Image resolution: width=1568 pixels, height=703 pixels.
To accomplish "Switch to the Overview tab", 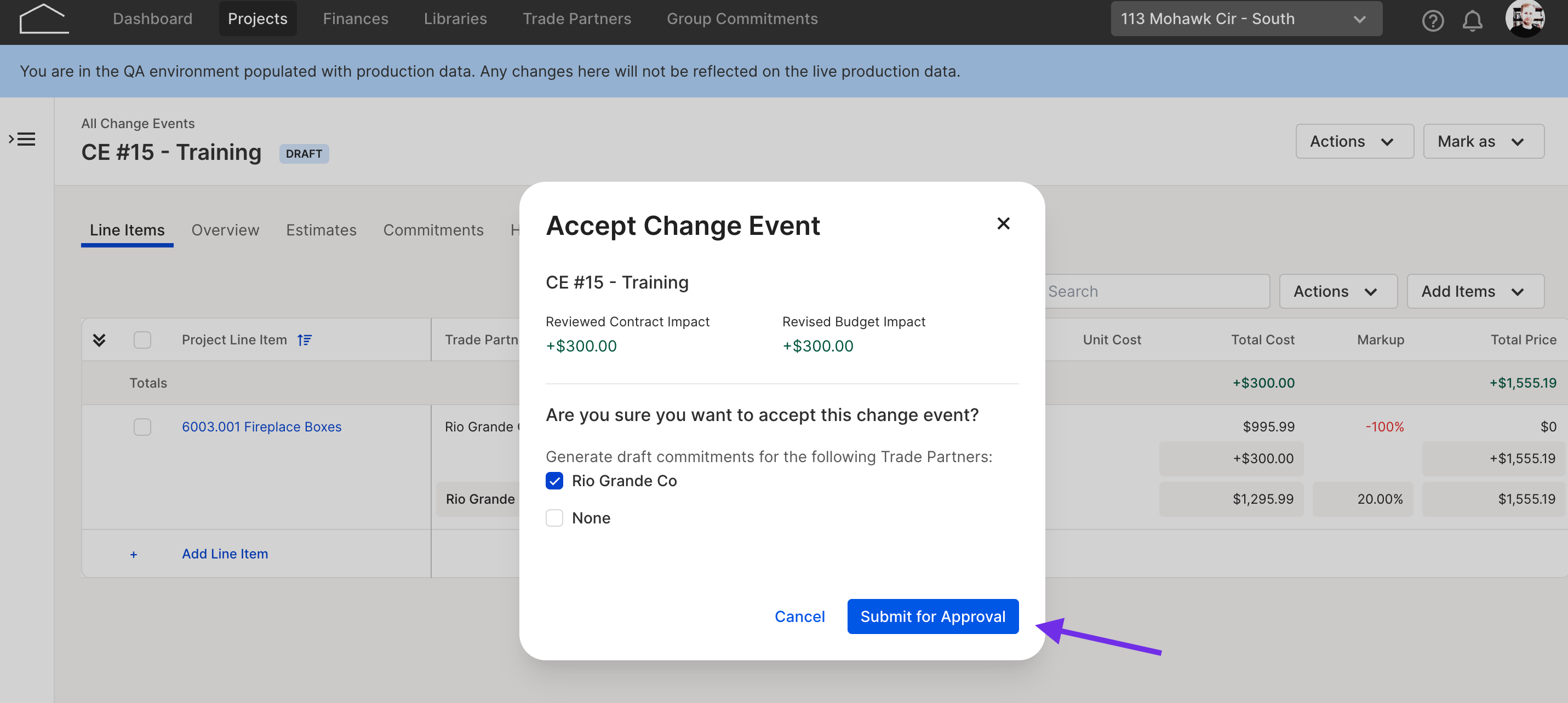I will (x=225, y=230).
